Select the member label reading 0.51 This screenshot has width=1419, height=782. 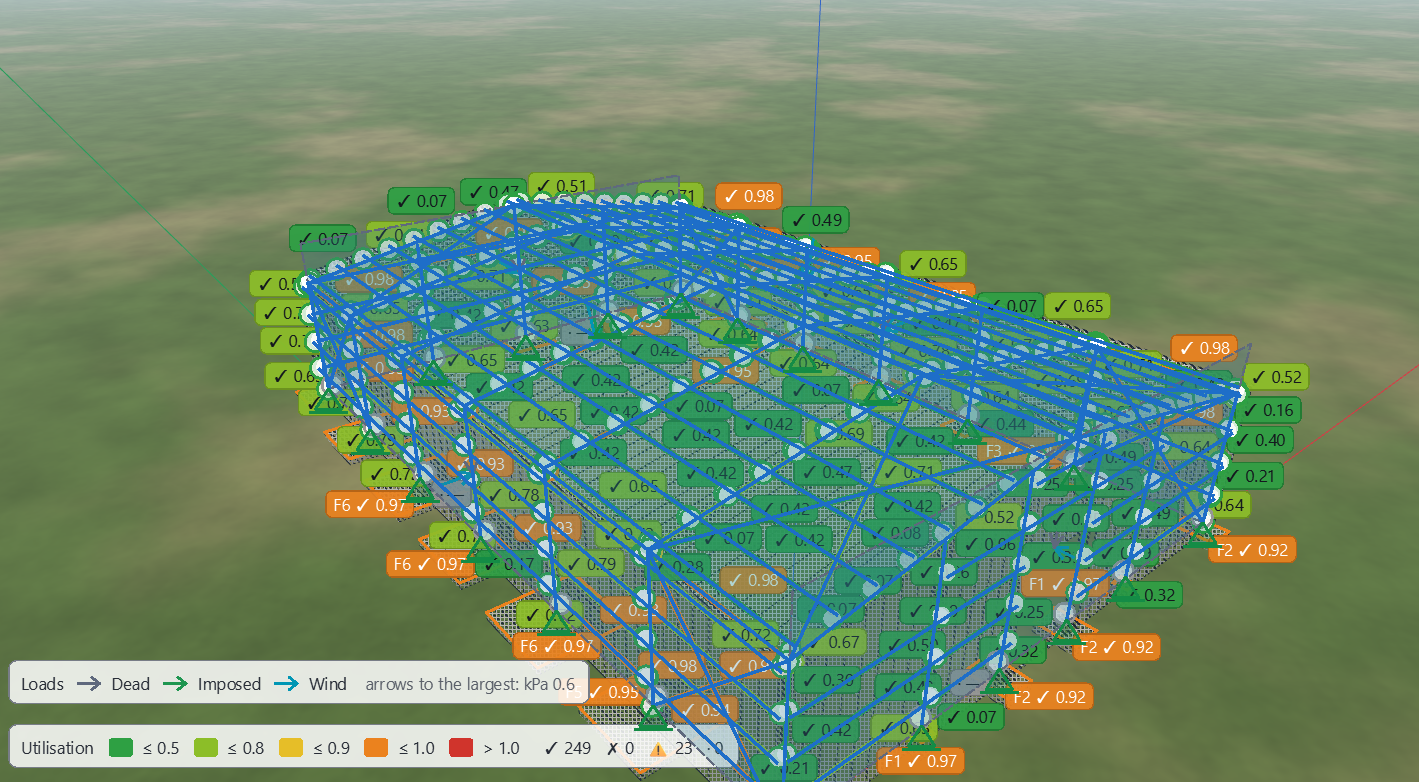click(x=561, y=185)
